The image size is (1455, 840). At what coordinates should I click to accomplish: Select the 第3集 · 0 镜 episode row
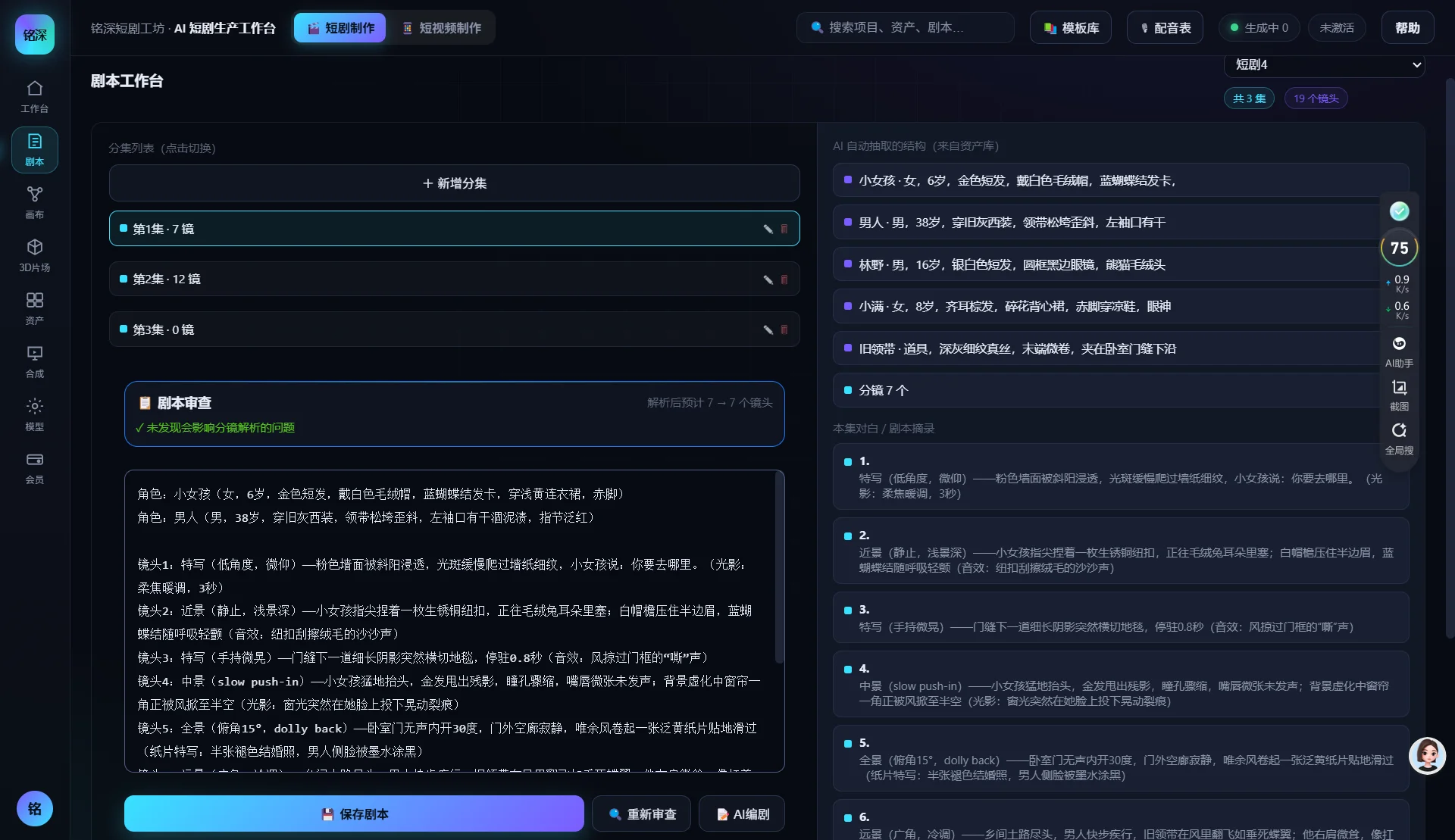(x=455, y=329)
